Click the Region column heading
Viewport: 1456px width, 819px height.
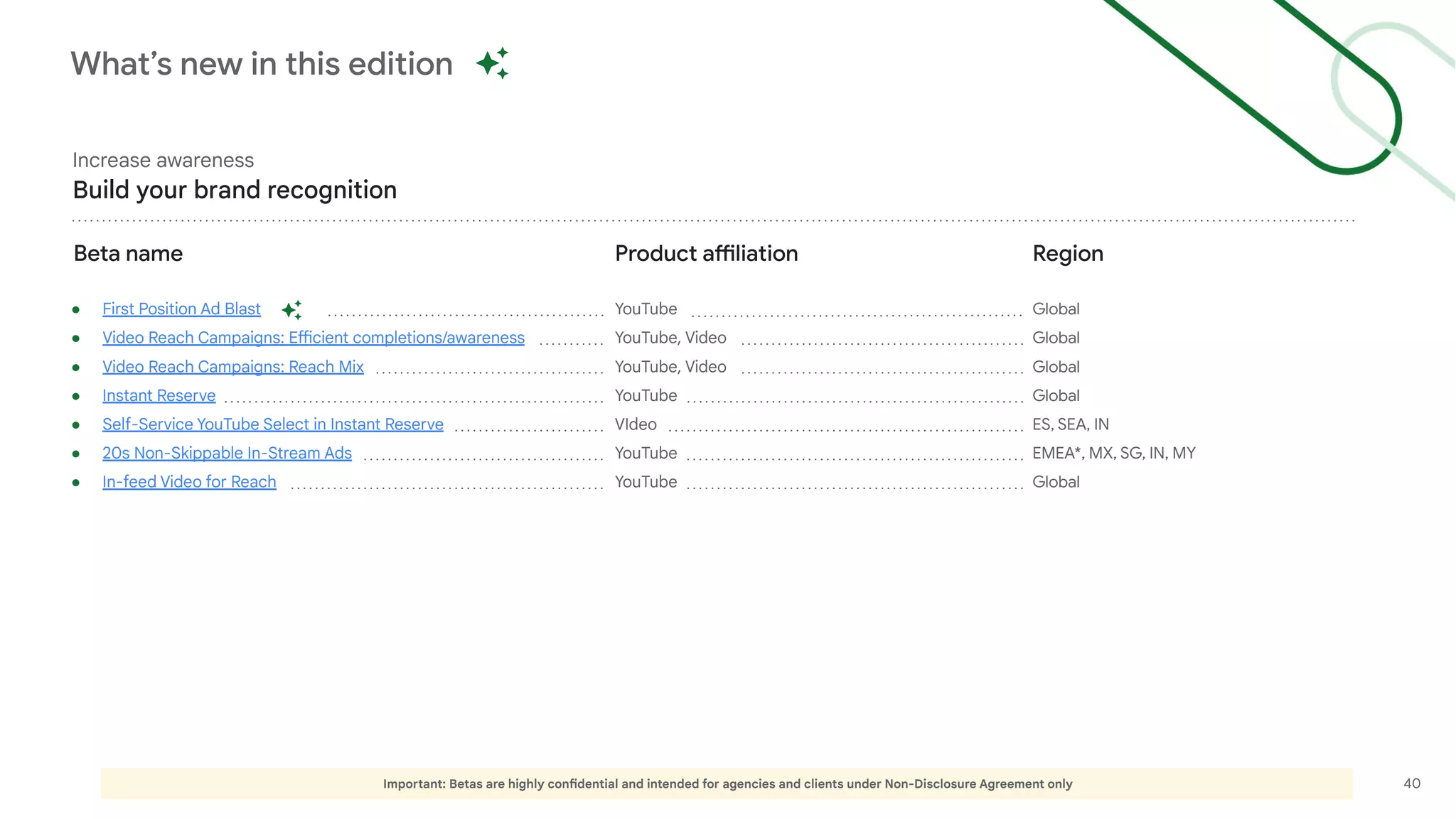tap(1067, 254)
